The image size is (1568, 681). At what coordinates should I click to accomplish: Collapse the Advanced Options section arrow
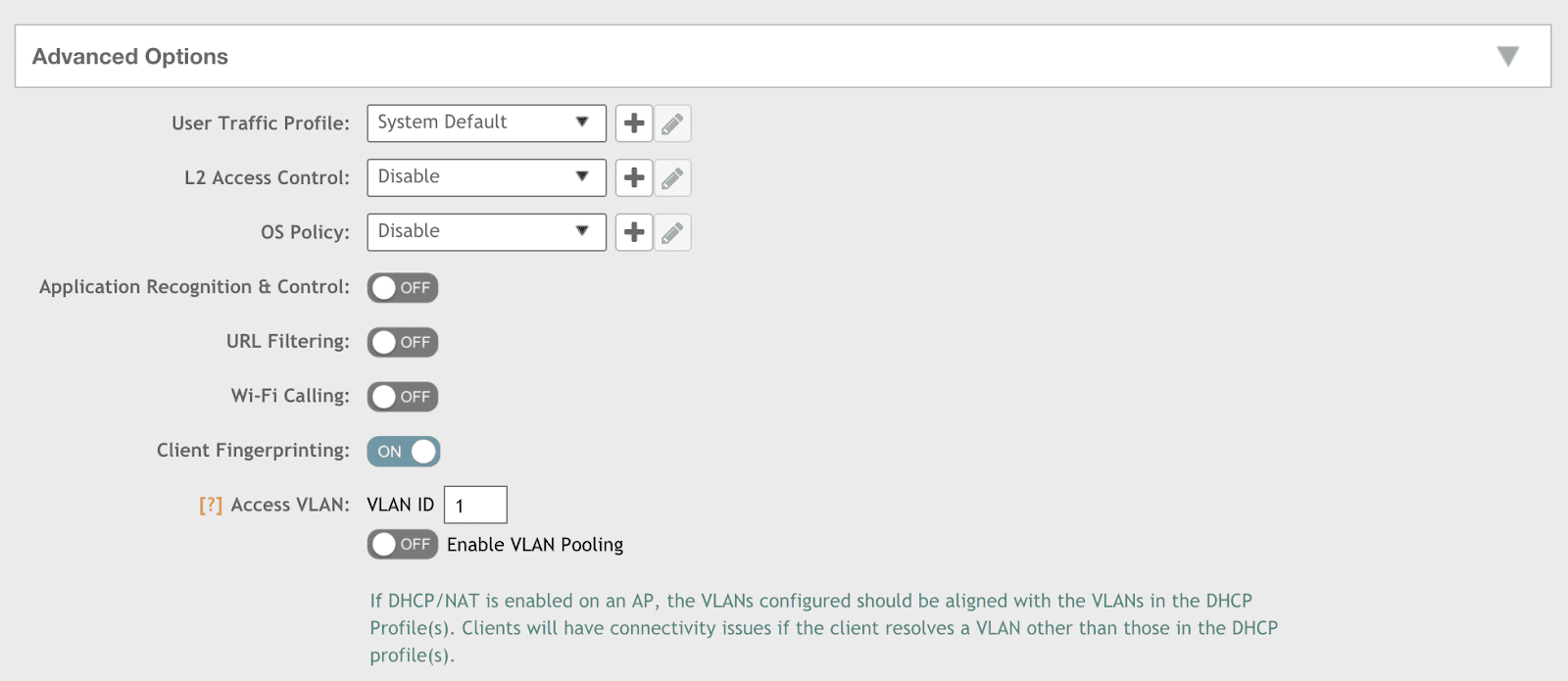click(1507, 57)
